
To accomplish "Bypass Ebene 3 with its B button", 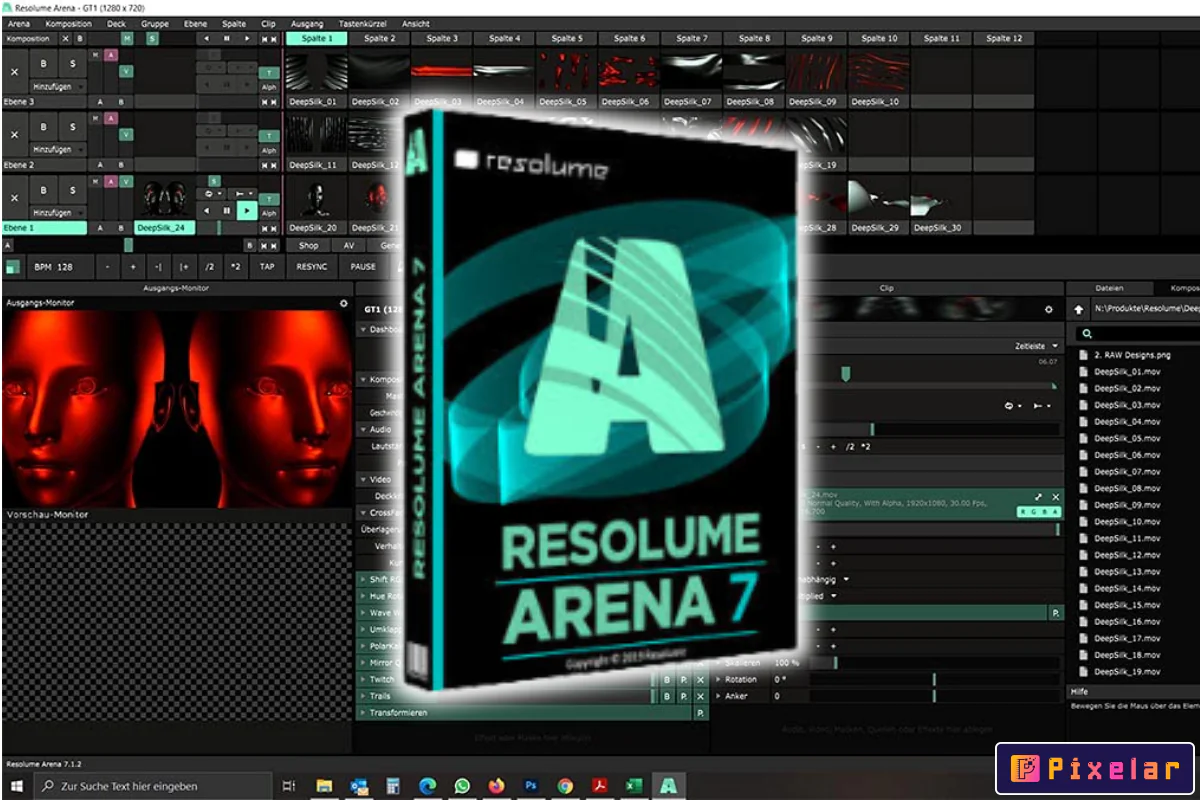I will 43,63.
